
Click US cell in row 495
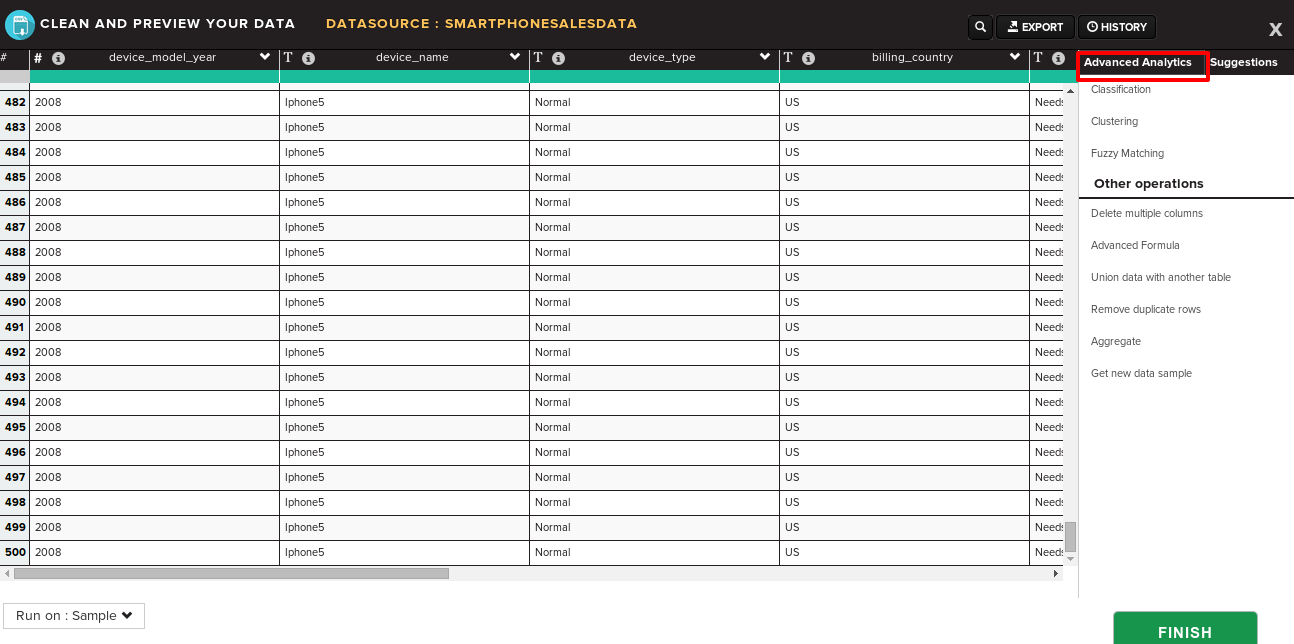905,427
